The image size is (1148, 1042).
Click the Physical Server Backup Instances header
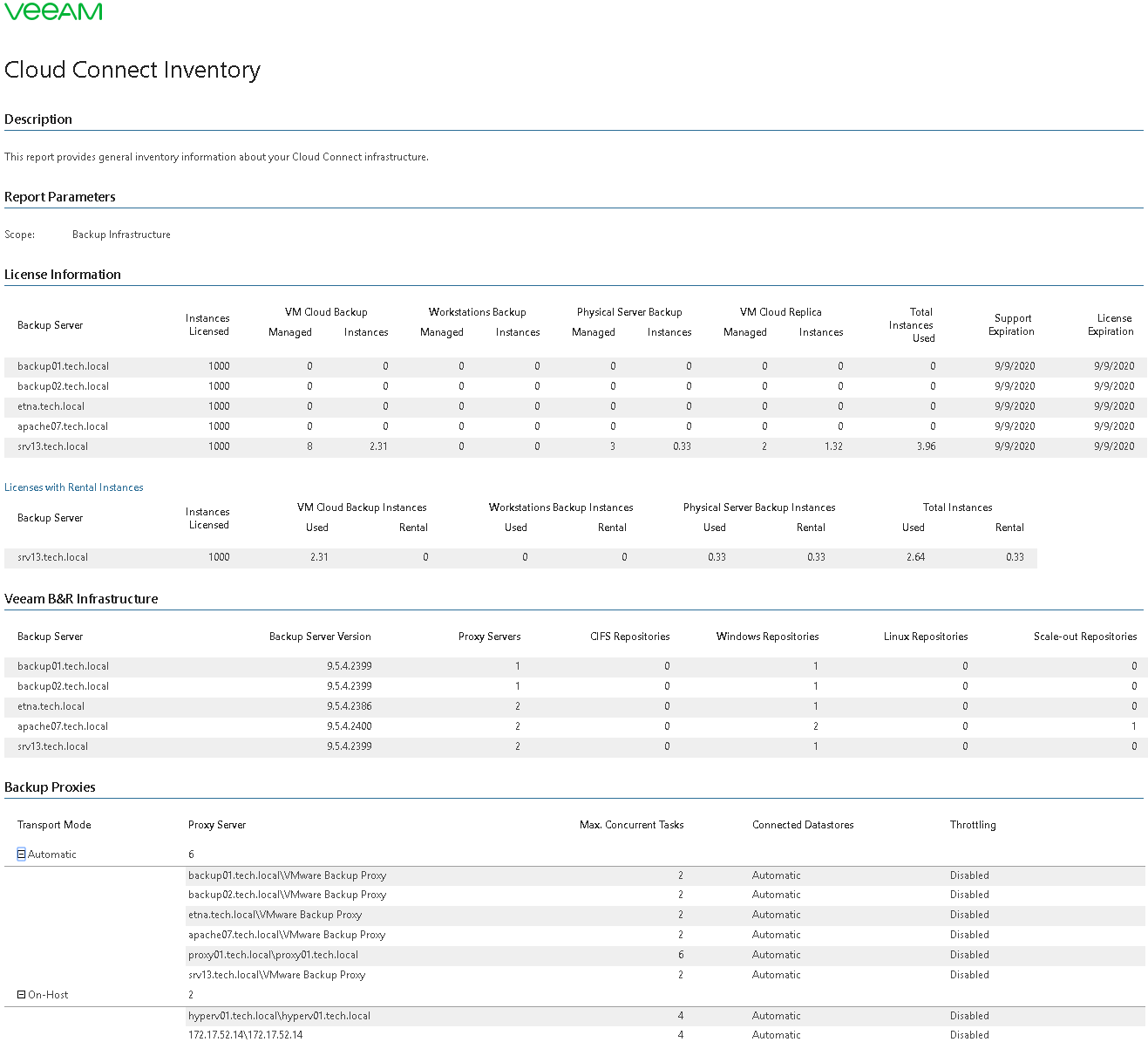(759, 507)
